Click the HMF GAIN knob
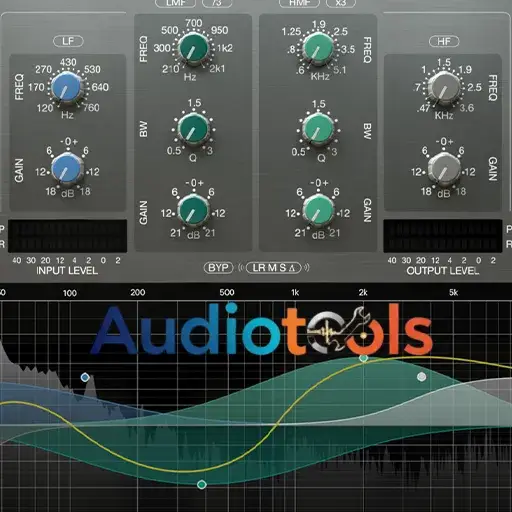The width and height of the screenshot is (512, 512). click(x=318, y=211)
